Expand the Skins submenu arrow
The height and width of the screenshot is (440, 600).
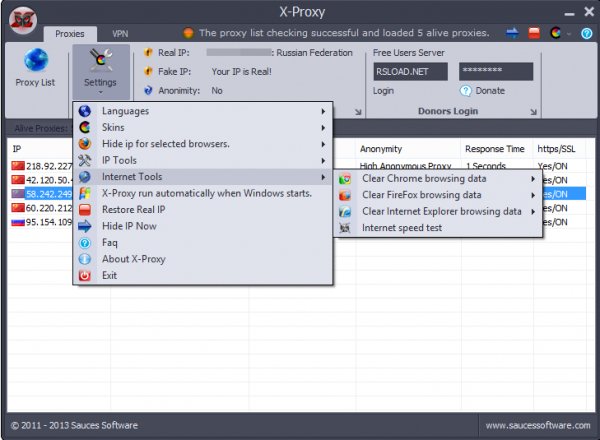(x=323, y=128)
